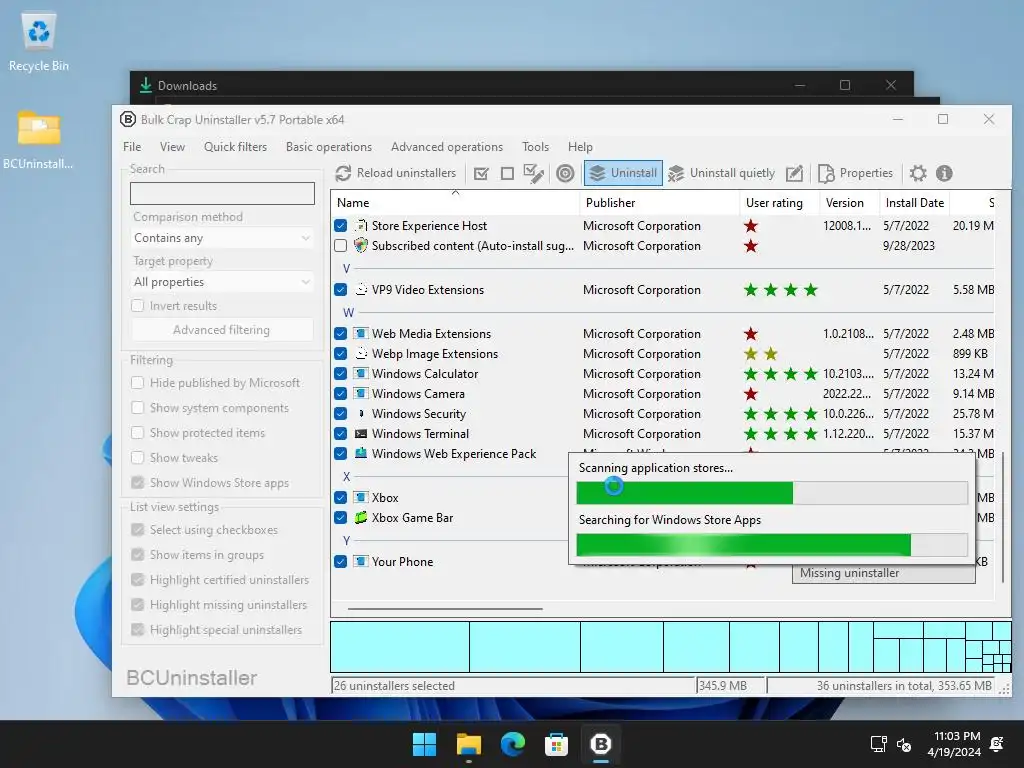This screenshot has height=768, width=1024.
Task: Click inside the Search text field
Action: tap(222, 193)
